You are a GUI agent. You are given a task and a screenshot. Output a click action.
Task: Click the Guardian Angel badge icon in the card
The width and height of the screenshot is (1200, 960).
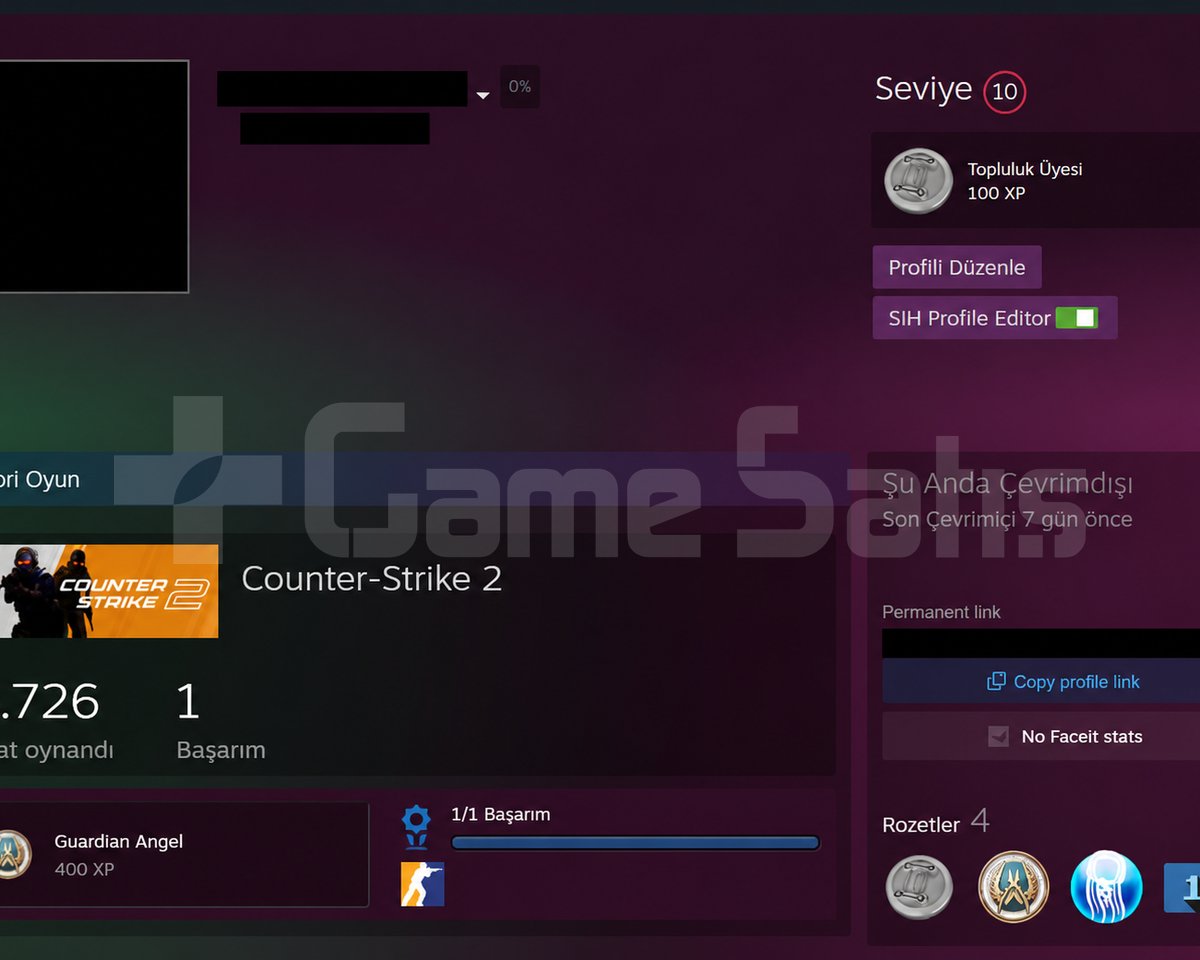(x=12, y=855)
